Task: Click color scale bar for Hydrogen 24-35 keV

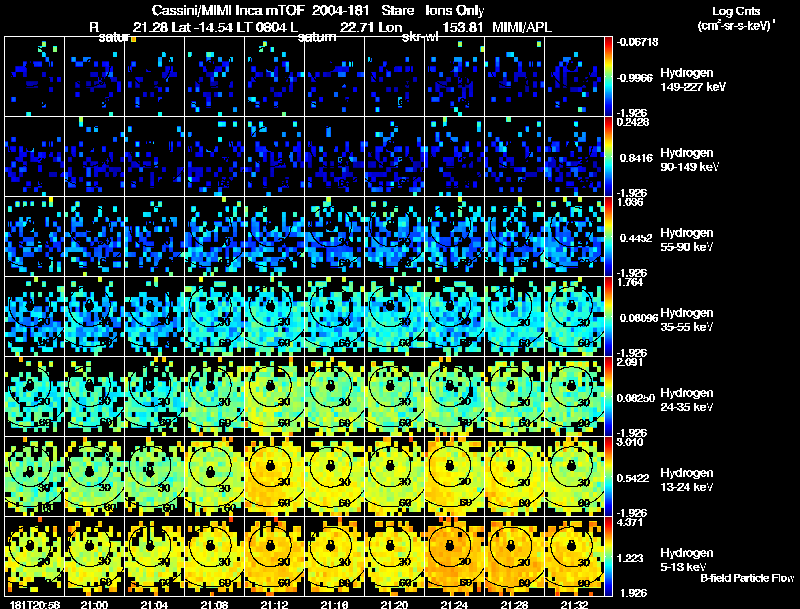Action: click(608, 397)
